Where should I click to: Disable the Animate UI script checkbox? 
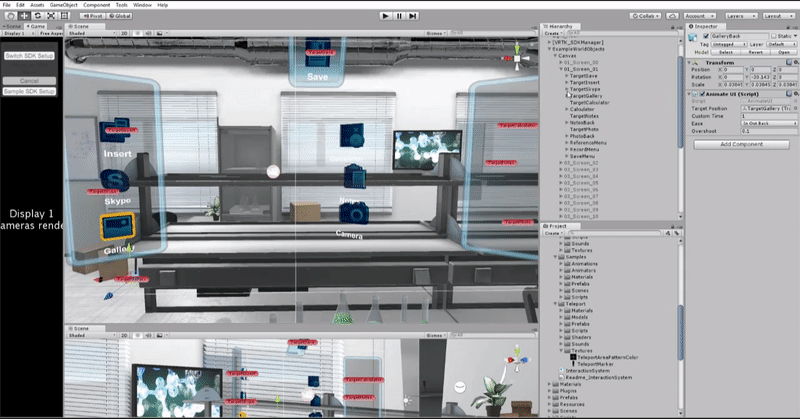702,94
